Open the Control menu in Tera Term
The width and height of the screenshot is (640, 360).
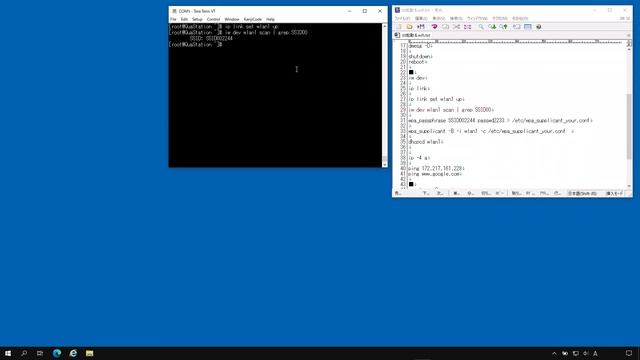coord(213,19)
